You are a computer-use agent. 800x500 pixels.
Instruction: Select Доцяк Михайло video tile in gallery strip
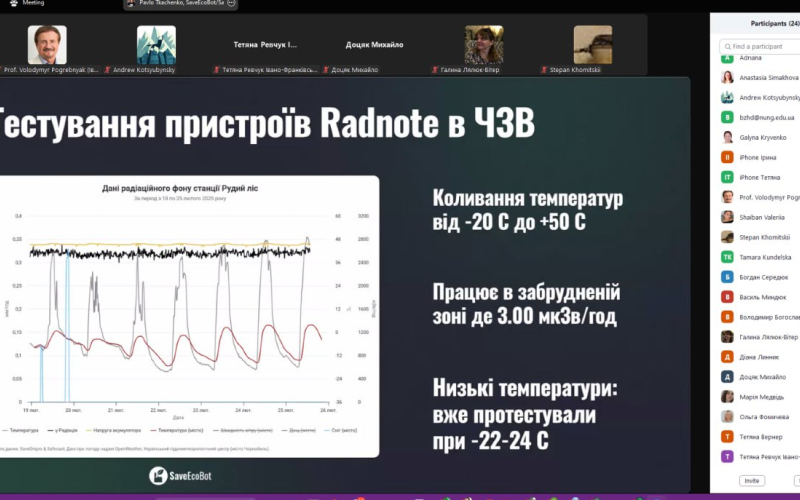[374, 45]
